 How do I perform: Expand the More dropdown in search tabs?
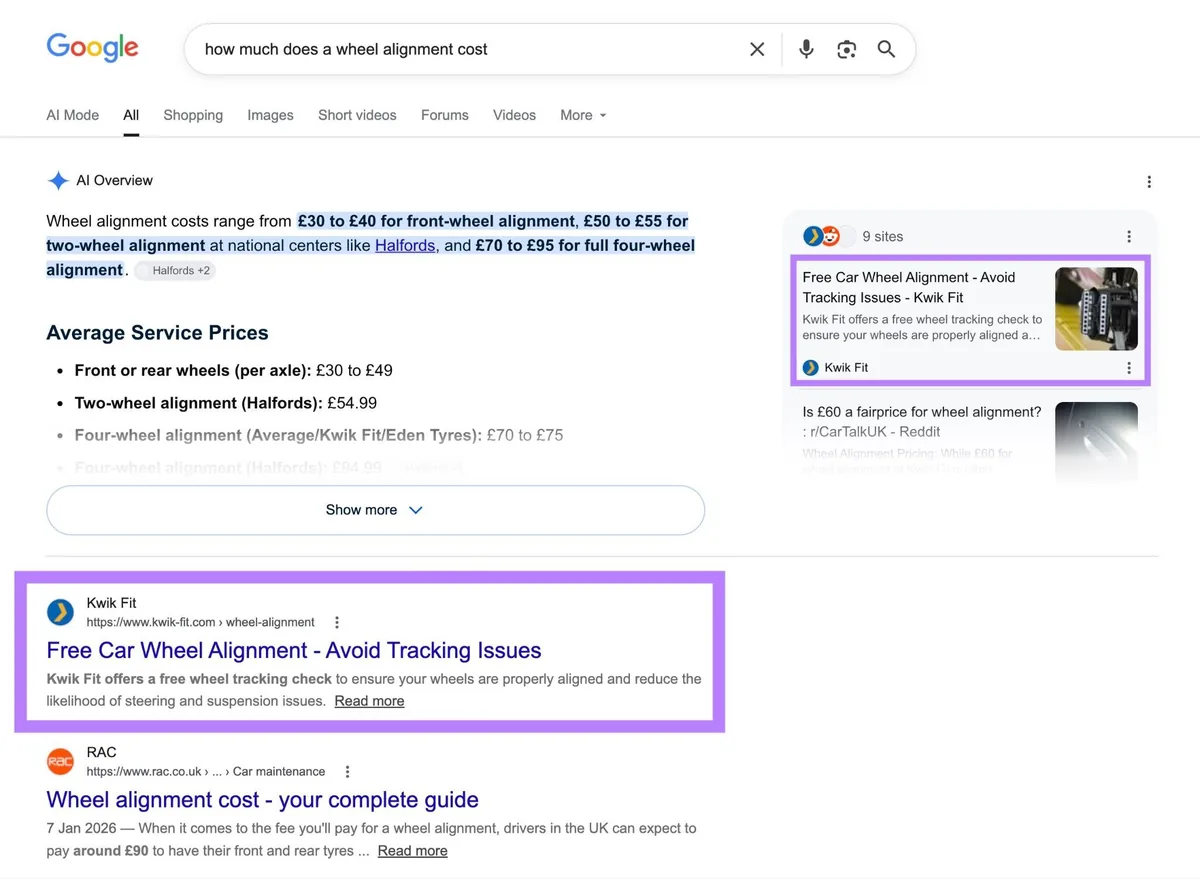(583, 115)
